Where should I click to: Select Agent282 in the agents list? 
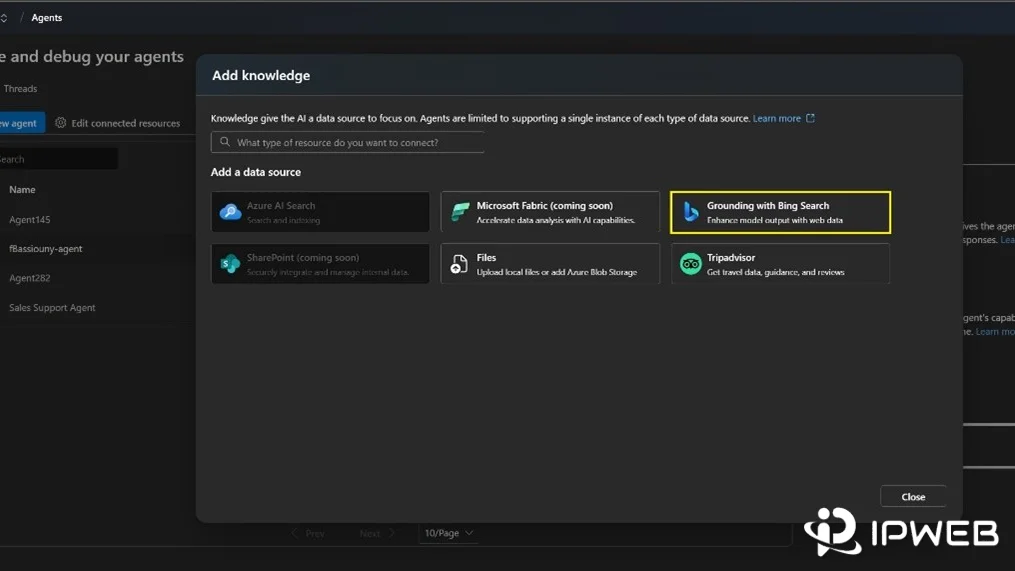click(x=29, y=278)
